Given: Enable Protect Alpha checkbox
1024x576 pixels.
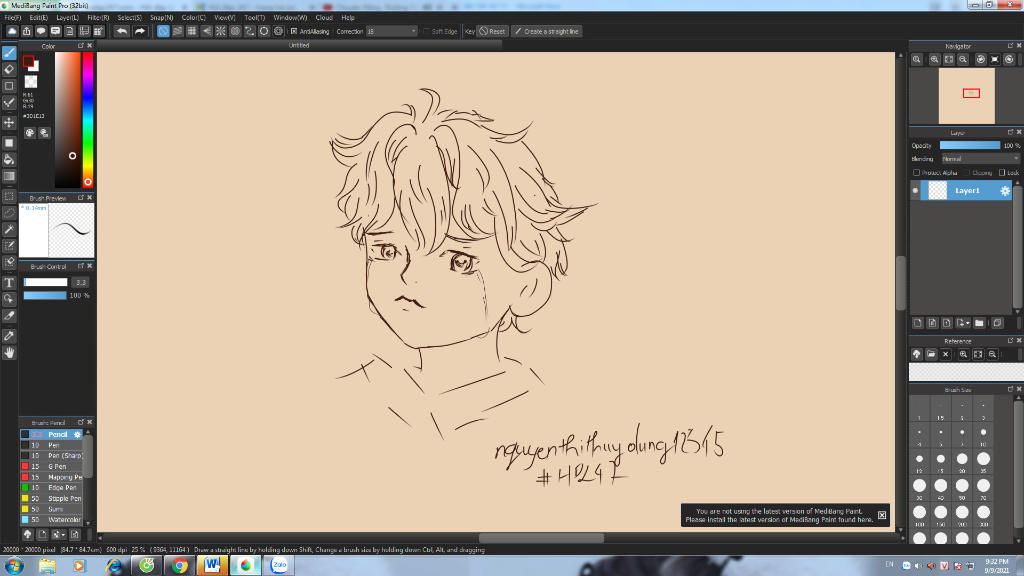Looking at the screenshot, I should (916, 172).
